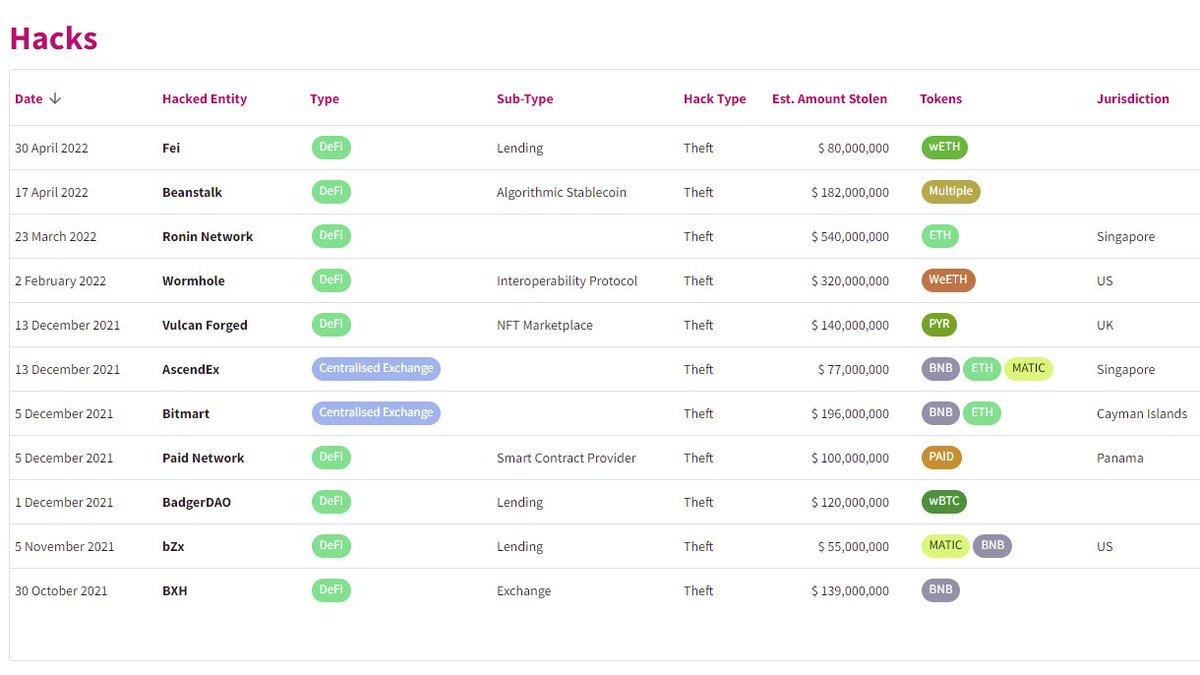
Task: Click the UK jurisdiction cell
Action: pyautogui.click(x=1105, y=325)
